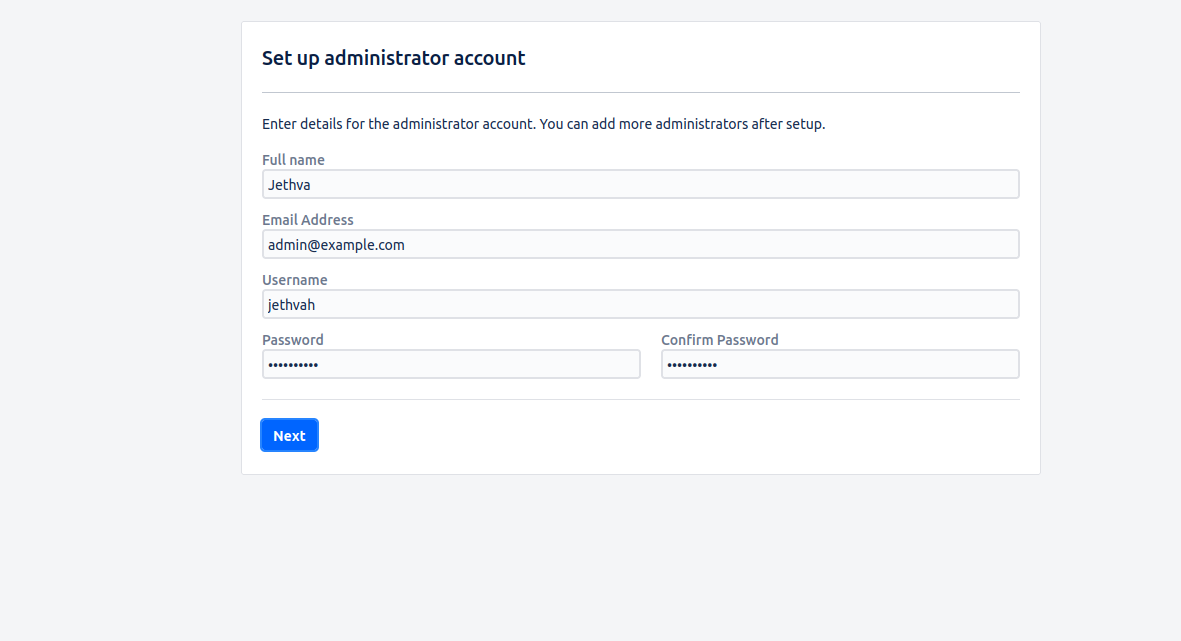This screenshot has height=641, width=1181.
Task: Click the 'Set up administrator account' heading
Action: coord(393,58)
